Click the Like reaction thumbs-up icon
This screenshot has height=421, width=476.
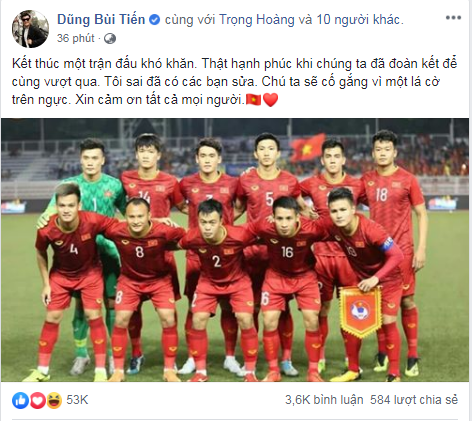[20, 400]
